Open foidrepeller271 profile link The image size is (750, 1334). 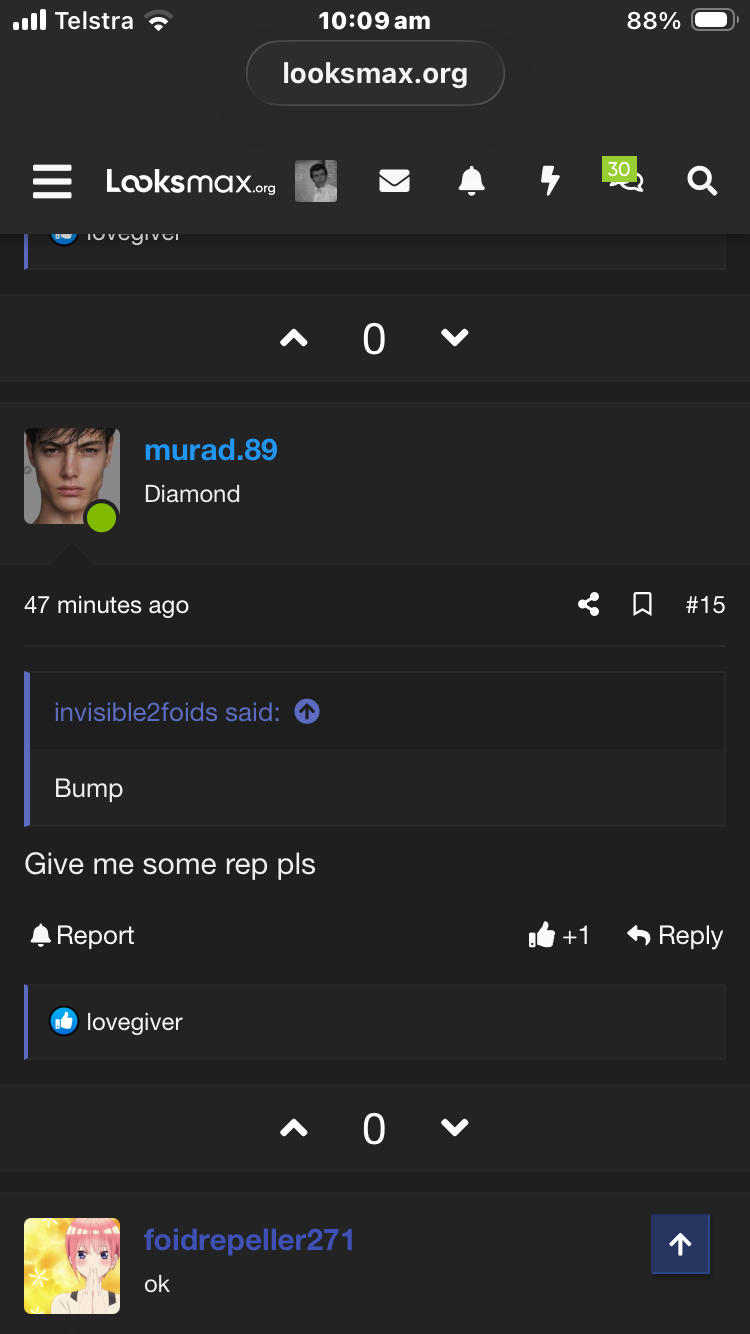point(249,1240)
